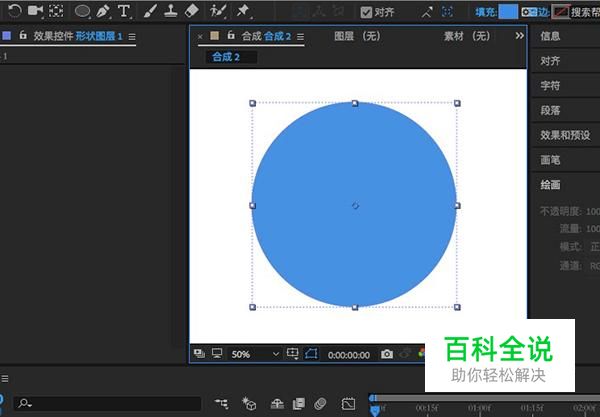Select the Puppet Pin tool
This screenshot has width=600, height=417.
243,11
